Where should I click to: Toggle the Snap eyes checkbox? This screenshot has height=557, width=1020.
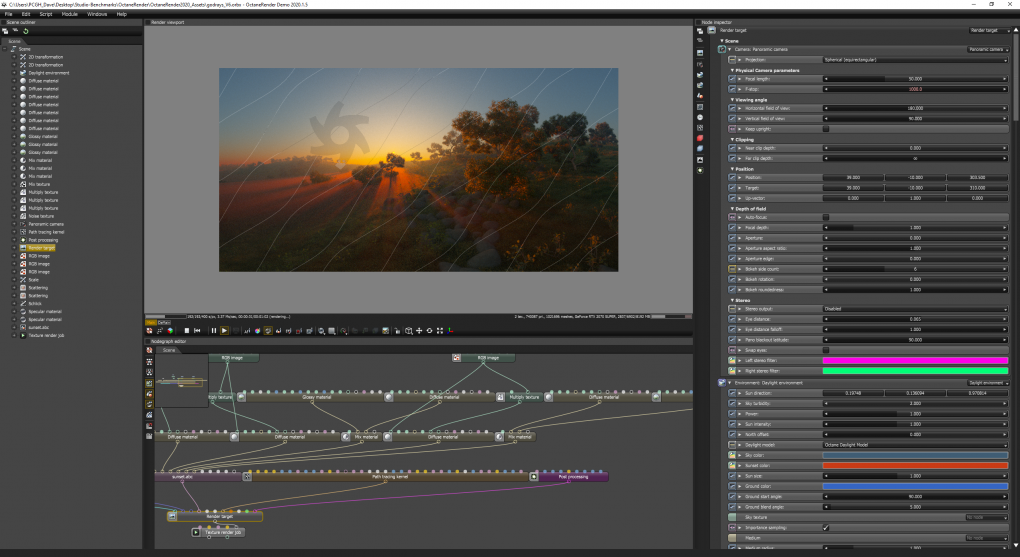(x=826, y=350)
